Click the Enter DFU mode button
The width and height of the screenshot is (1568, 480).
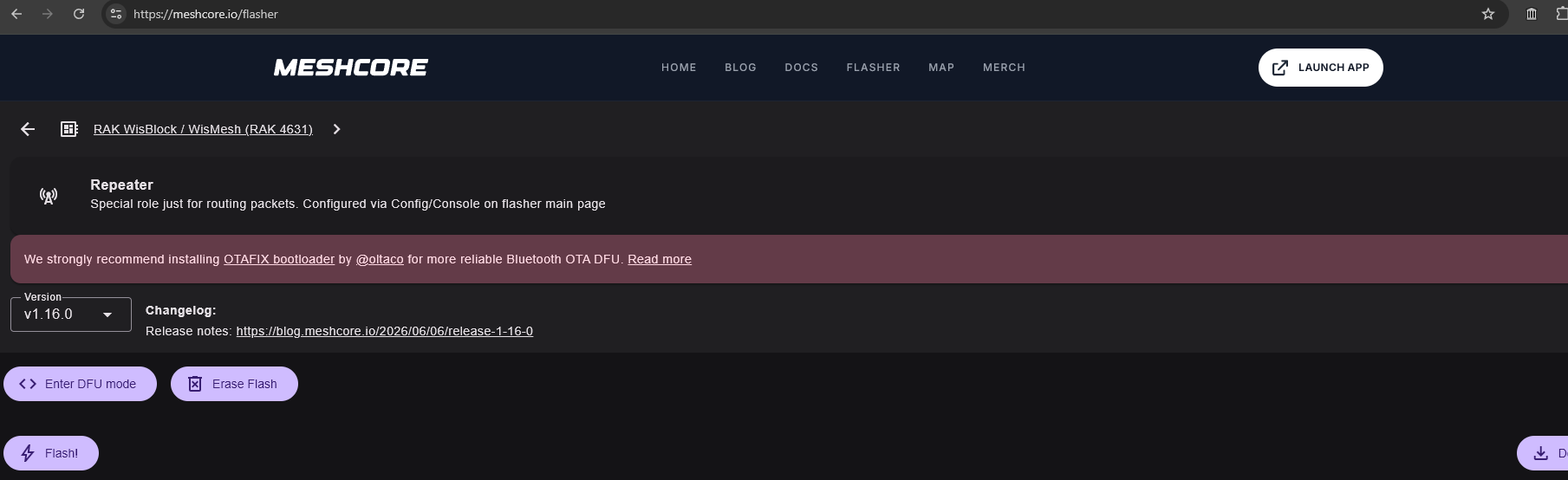(x=80, y=384)
